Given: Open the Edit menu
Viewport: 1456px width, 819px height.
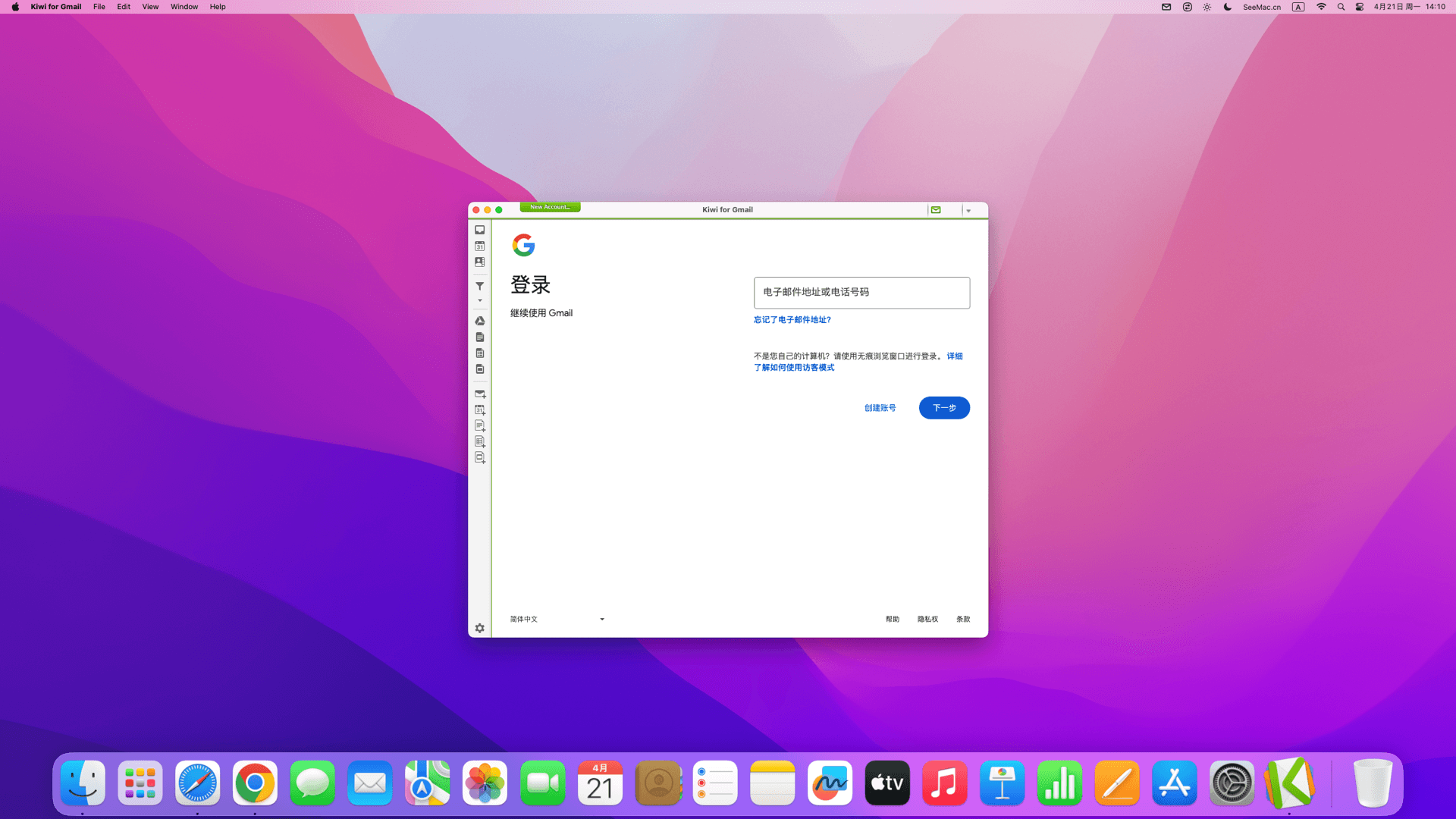Looking at the screenshot, I should coord(124,7).
